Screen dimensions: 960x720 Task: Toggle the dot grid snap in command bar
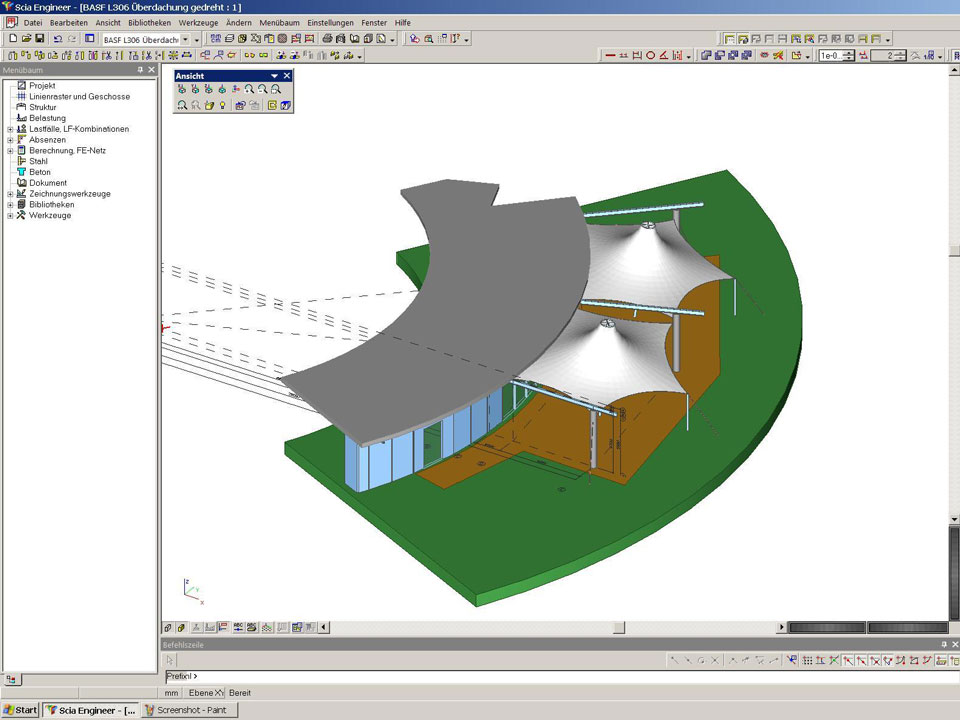click(807, 661)
